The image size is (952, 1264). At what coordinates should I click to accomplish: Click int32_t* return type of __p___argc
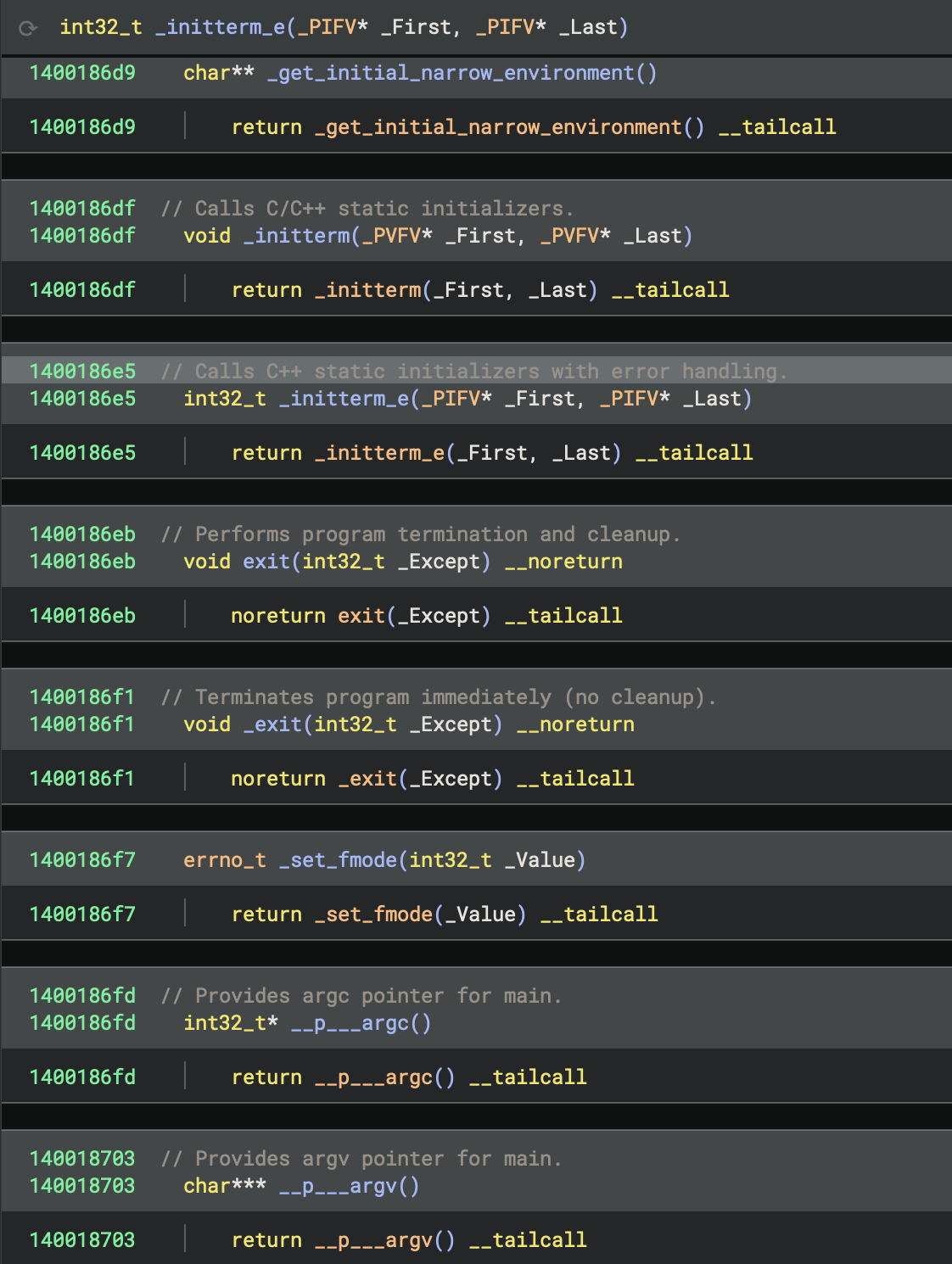231,1023
